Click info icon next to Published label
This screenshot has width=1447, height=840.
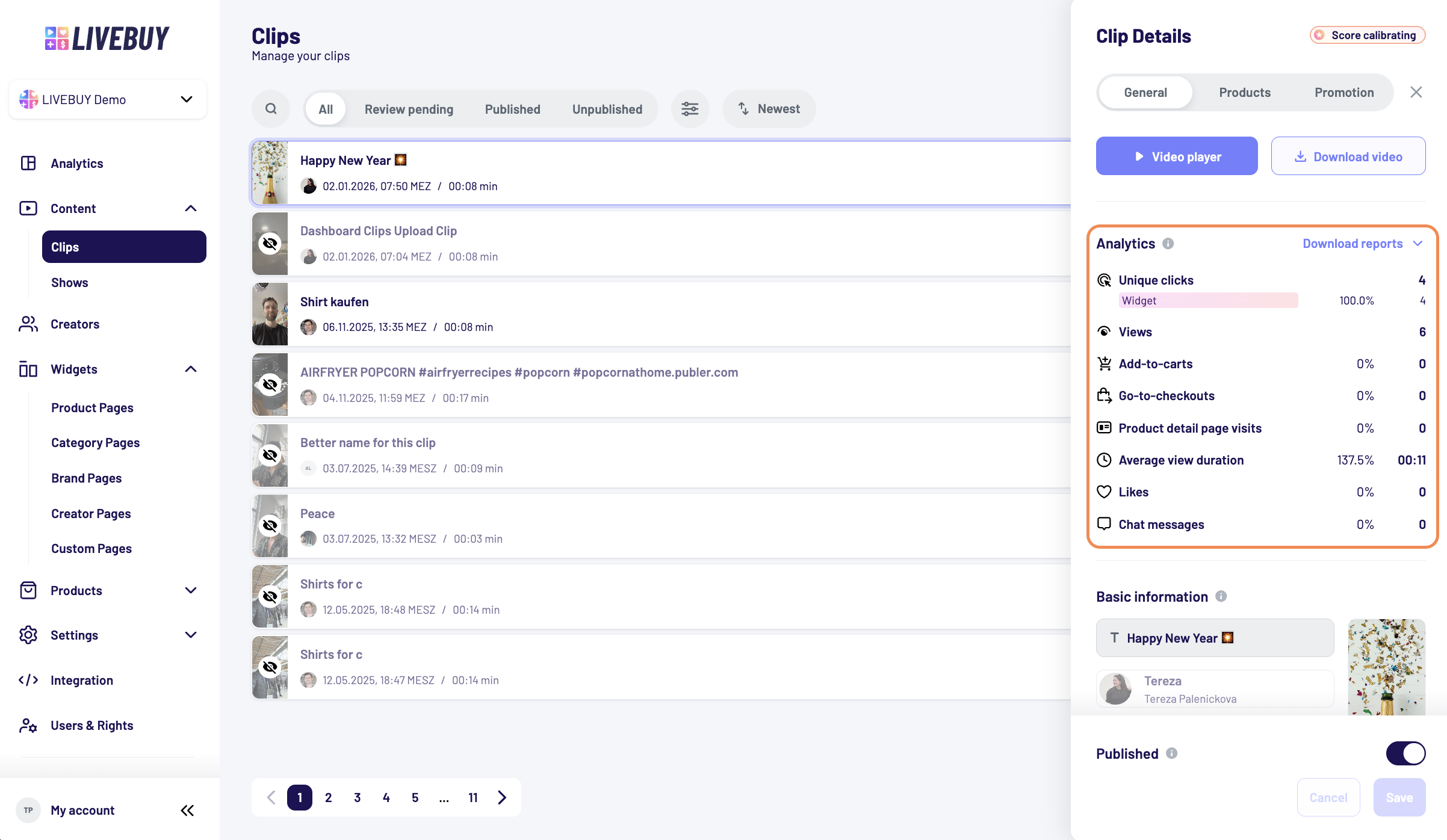pos(1171,753)
